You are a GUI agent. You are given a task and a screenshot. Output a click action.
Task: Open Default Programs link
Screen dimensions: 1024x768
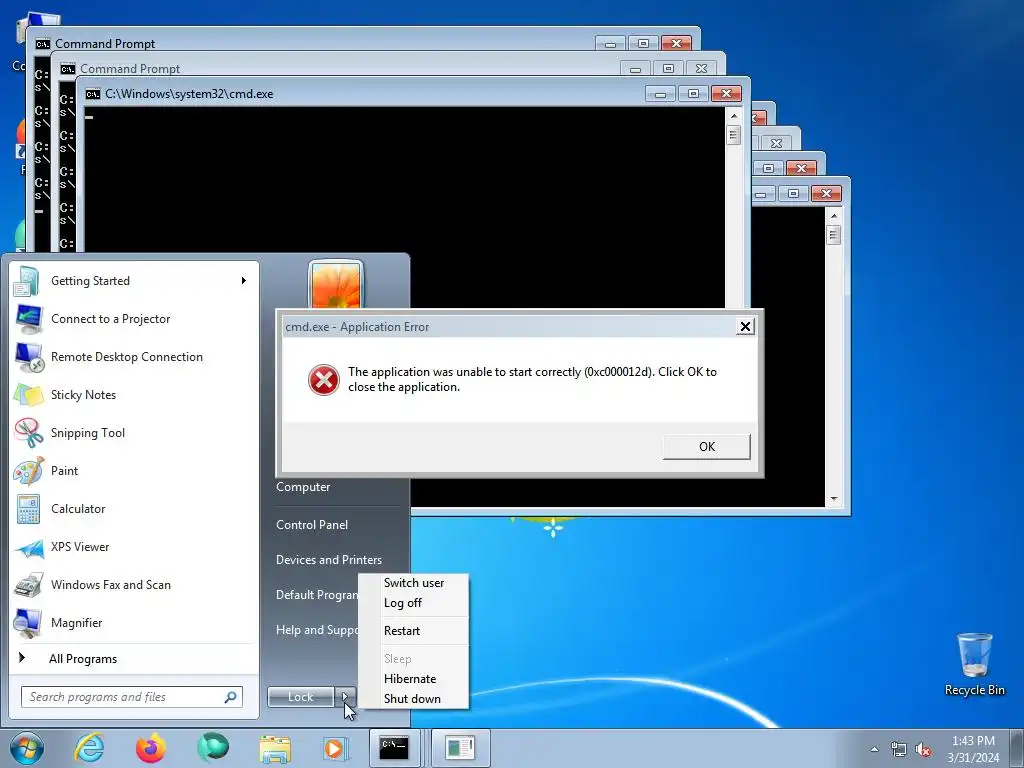coord(316,595)
